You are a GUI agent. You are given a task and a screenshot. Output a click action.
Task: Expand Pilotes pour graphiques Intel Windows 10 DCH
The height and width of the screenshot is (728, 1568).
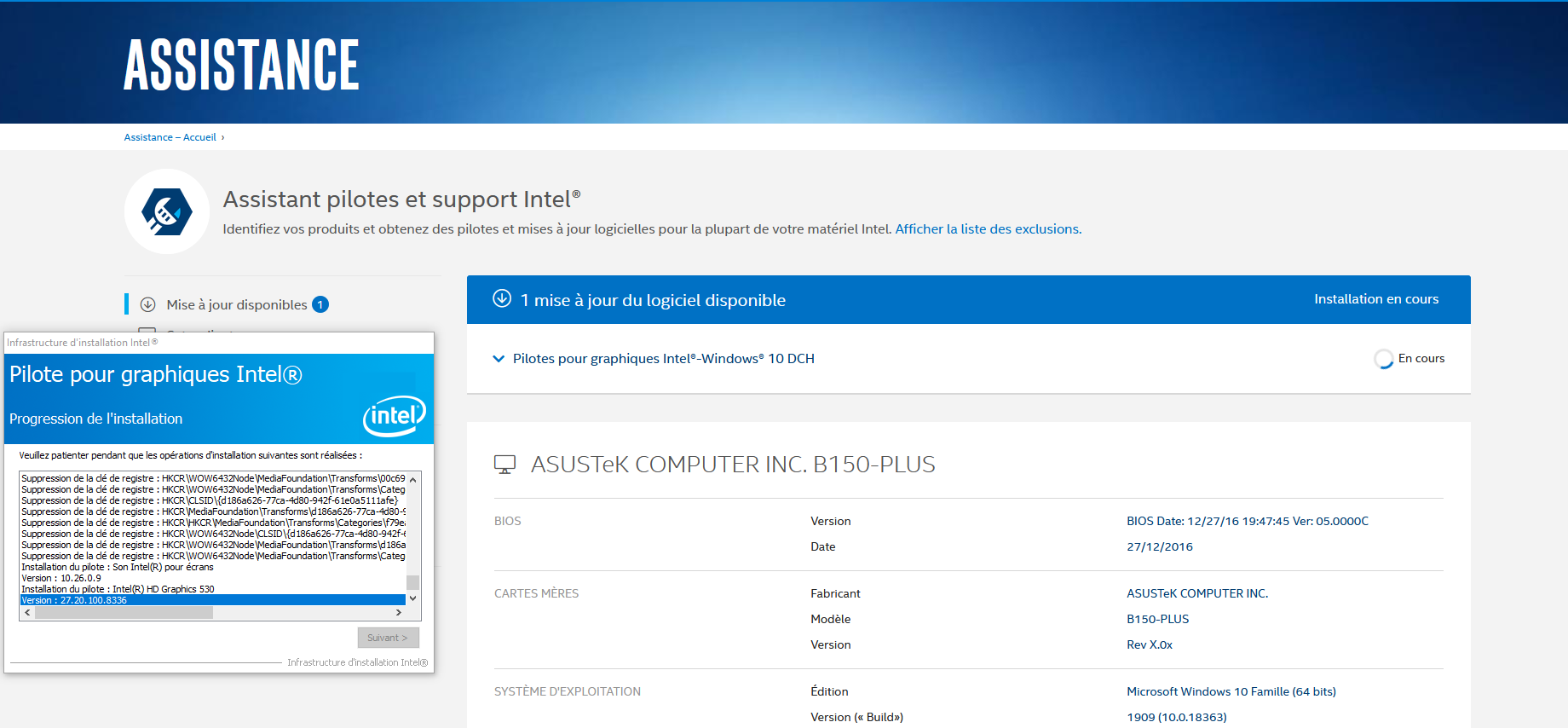(499, 359)
